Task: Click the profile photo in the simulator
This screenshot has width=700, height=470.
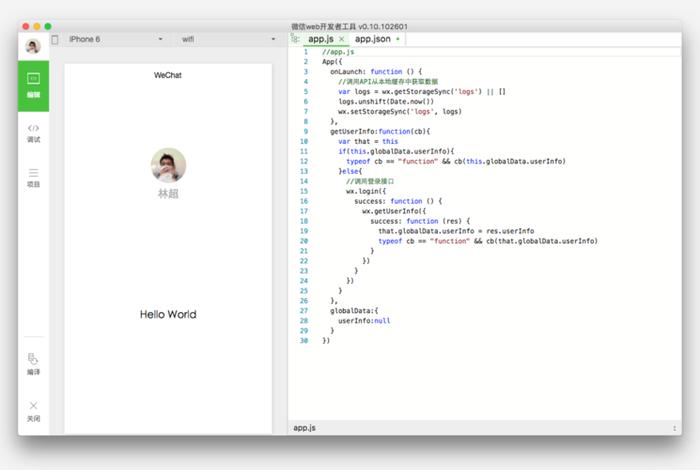Action: pos(168,165)
